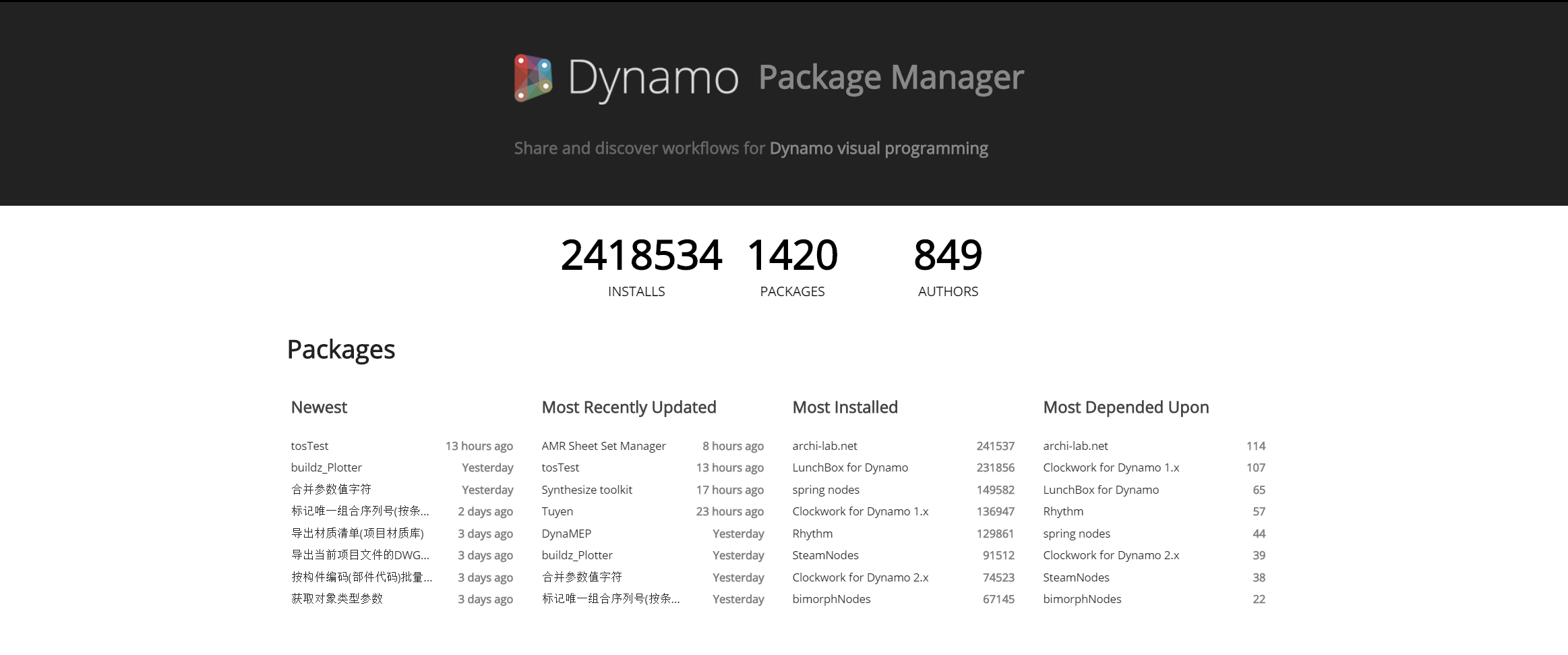This screenshot has height=655, width=1568.
Task: Click the Dynamo wordmark in header
Action: (x=653, y=80)
